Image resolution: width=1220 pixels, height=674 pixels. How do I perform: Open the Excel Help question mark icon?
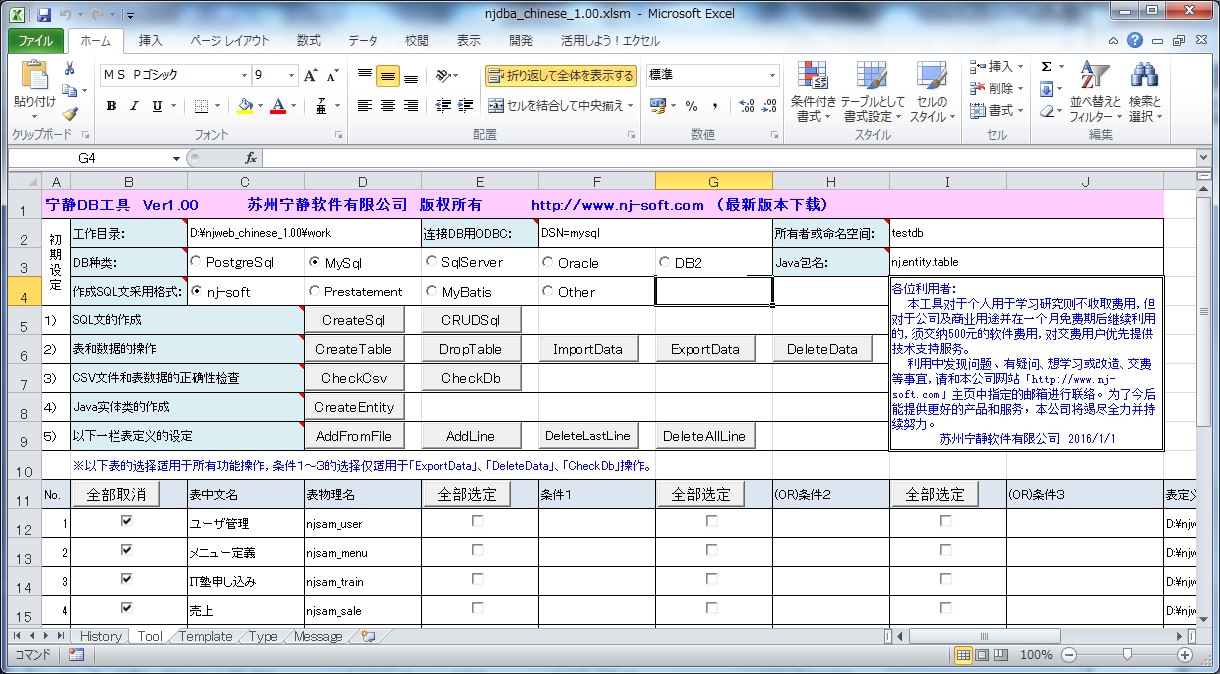pyautogui.click(x=1135, y=41)
